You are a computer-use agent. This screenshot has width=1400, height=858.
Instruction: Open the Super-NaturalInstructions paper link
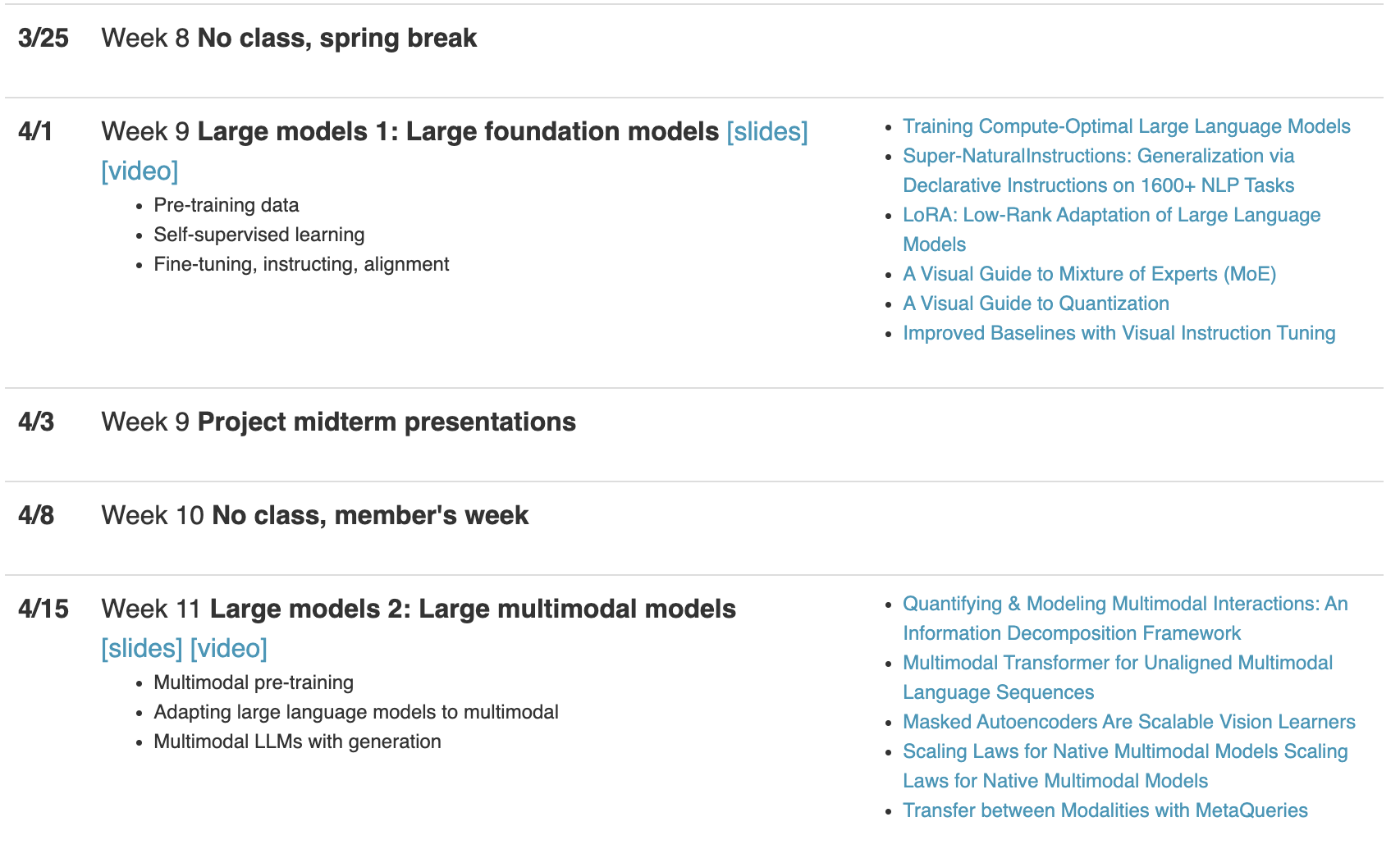pyautogui.click(x=1099, y=171)
